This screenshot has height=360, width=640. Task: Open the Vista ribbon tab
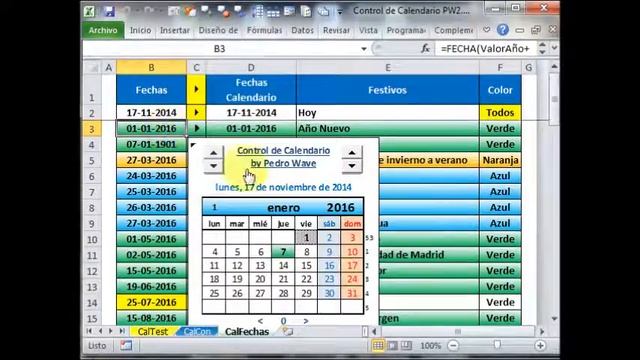pos(368,30)
